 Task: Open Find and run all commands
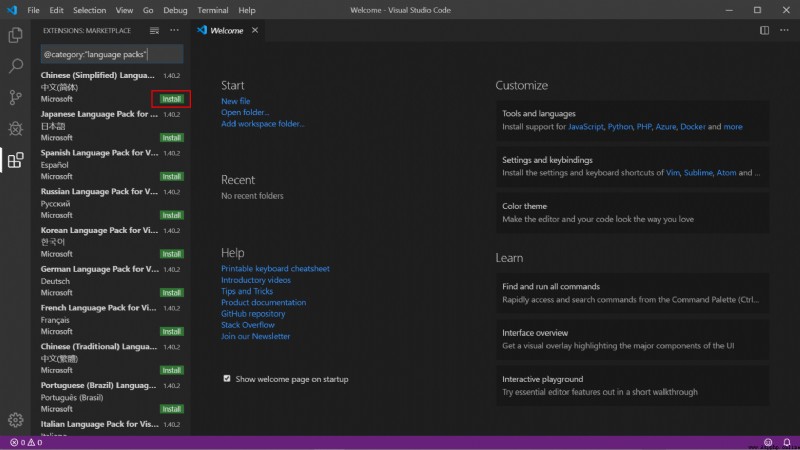coord(633,293)
